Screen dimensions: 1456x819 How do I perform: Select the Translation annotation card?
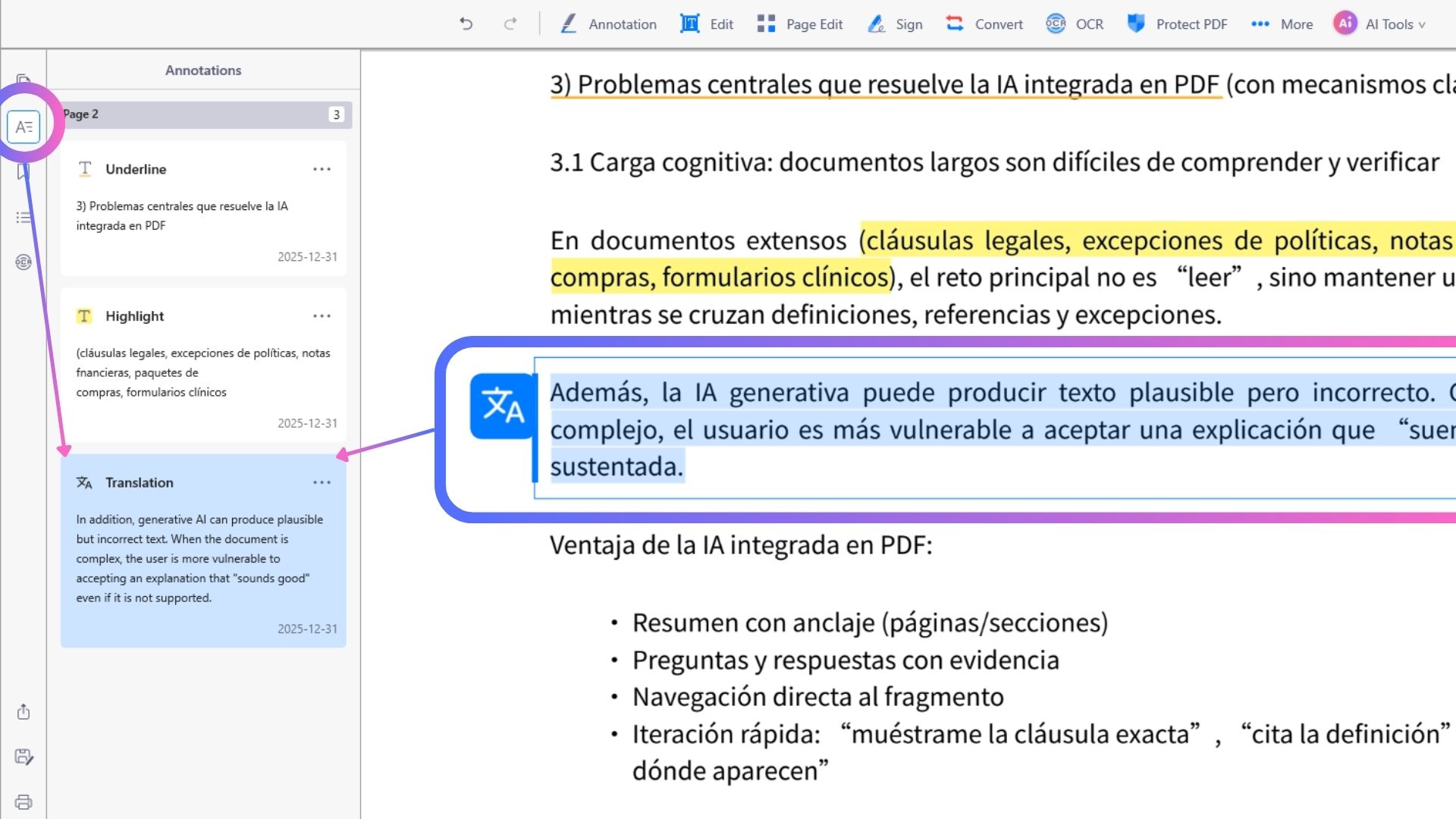pyautogui.click(x=203, y=551)
